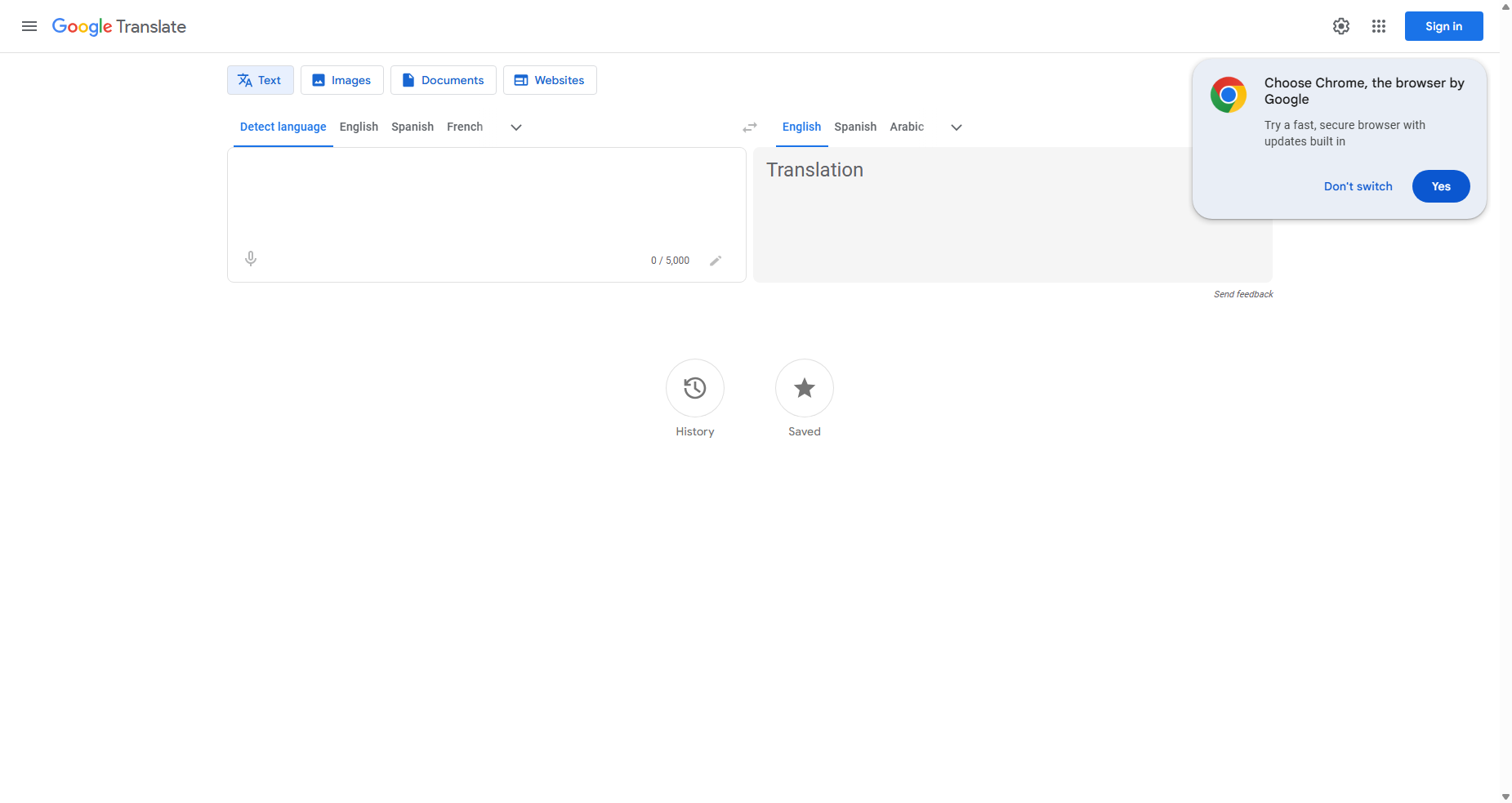Open the settings gear icon

coord(1341,26)
